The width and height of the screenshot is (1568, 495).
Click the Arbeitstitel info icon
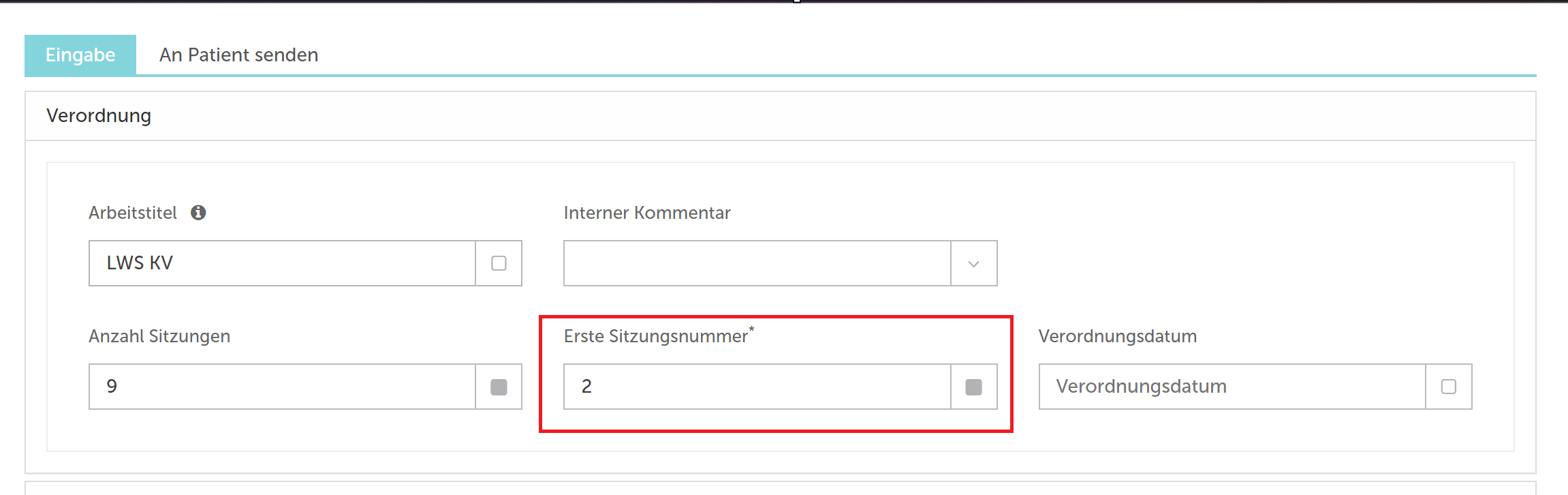[198, 213]
